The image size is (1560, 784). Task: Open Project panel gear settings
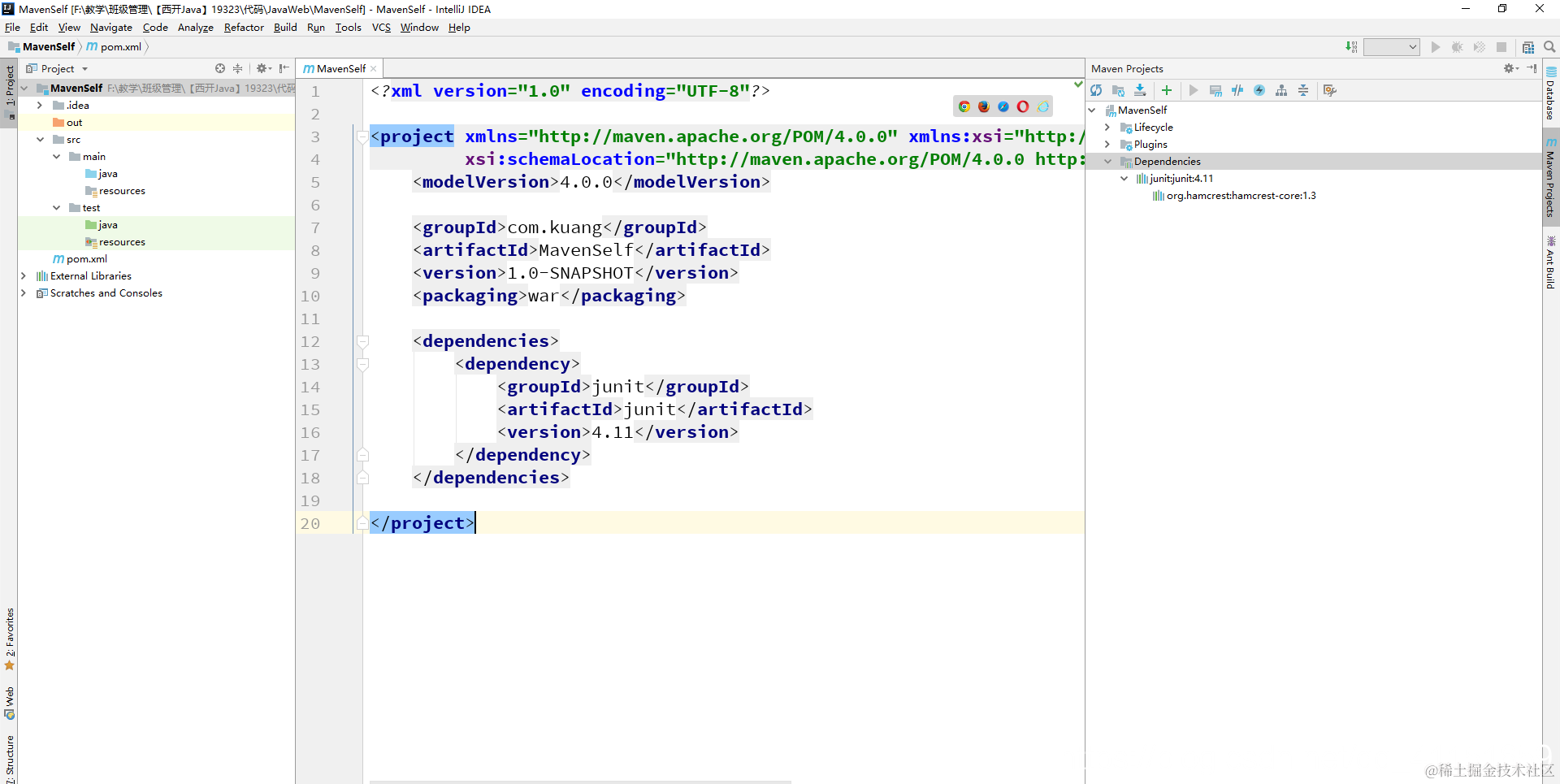pyautogui.click(x=263, y=68)
